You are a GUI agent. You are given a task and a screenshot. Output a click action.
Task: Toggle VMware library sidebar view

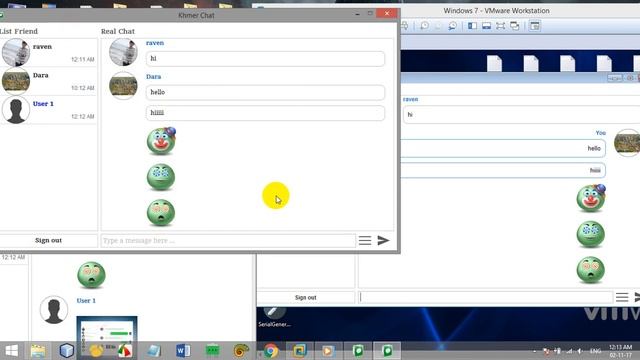(472, 26)
